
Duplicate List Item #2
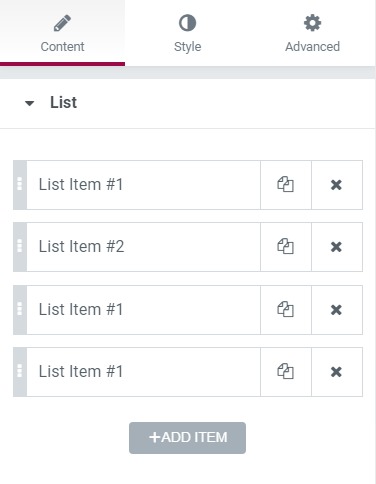point(286,247)
